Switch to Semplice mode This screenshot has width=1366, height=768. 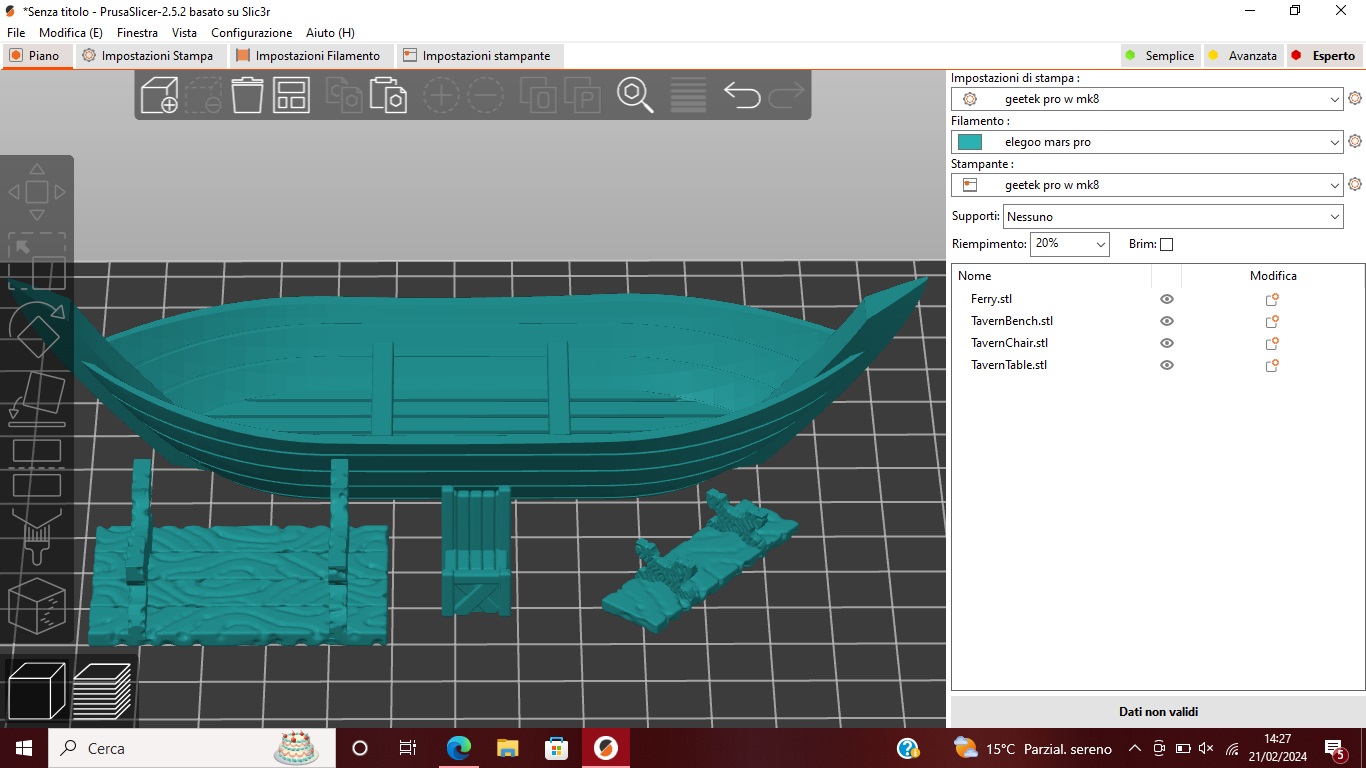tap(1159, 56)
